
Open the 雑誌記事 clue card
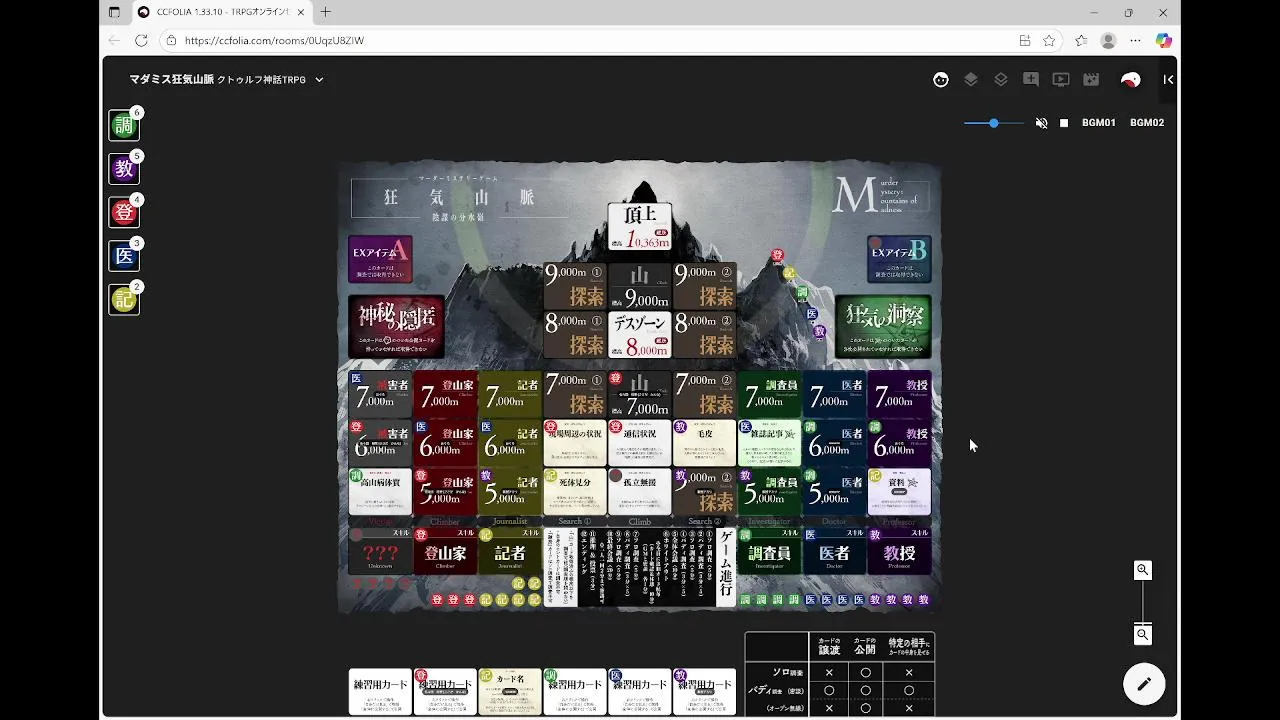tap(770, 443)
